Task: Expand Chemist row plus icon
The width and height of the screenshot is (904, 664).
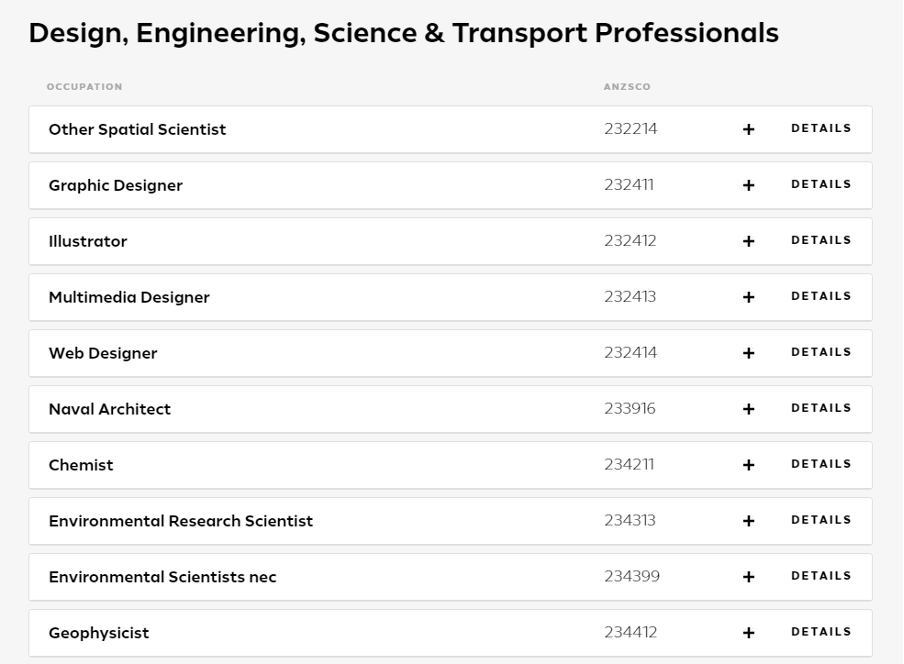Action: [749, 466]
